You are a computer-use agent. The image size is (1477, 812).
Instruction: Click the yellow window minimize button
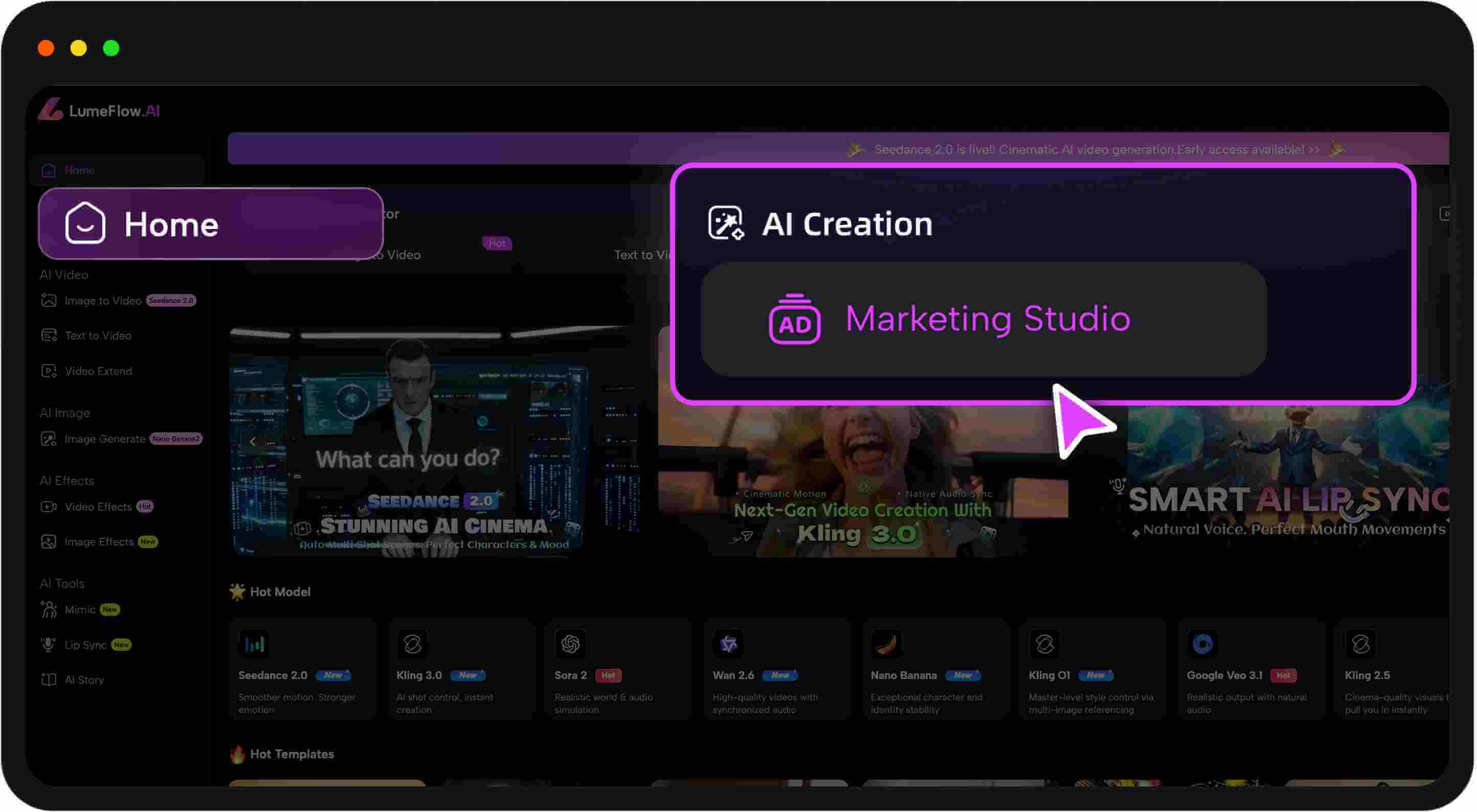click(79, 48)
